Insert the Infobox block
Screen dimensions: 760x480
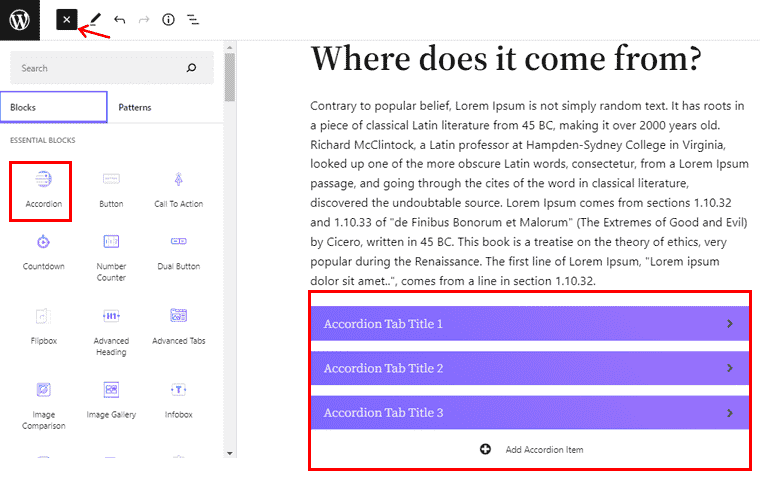179,400
